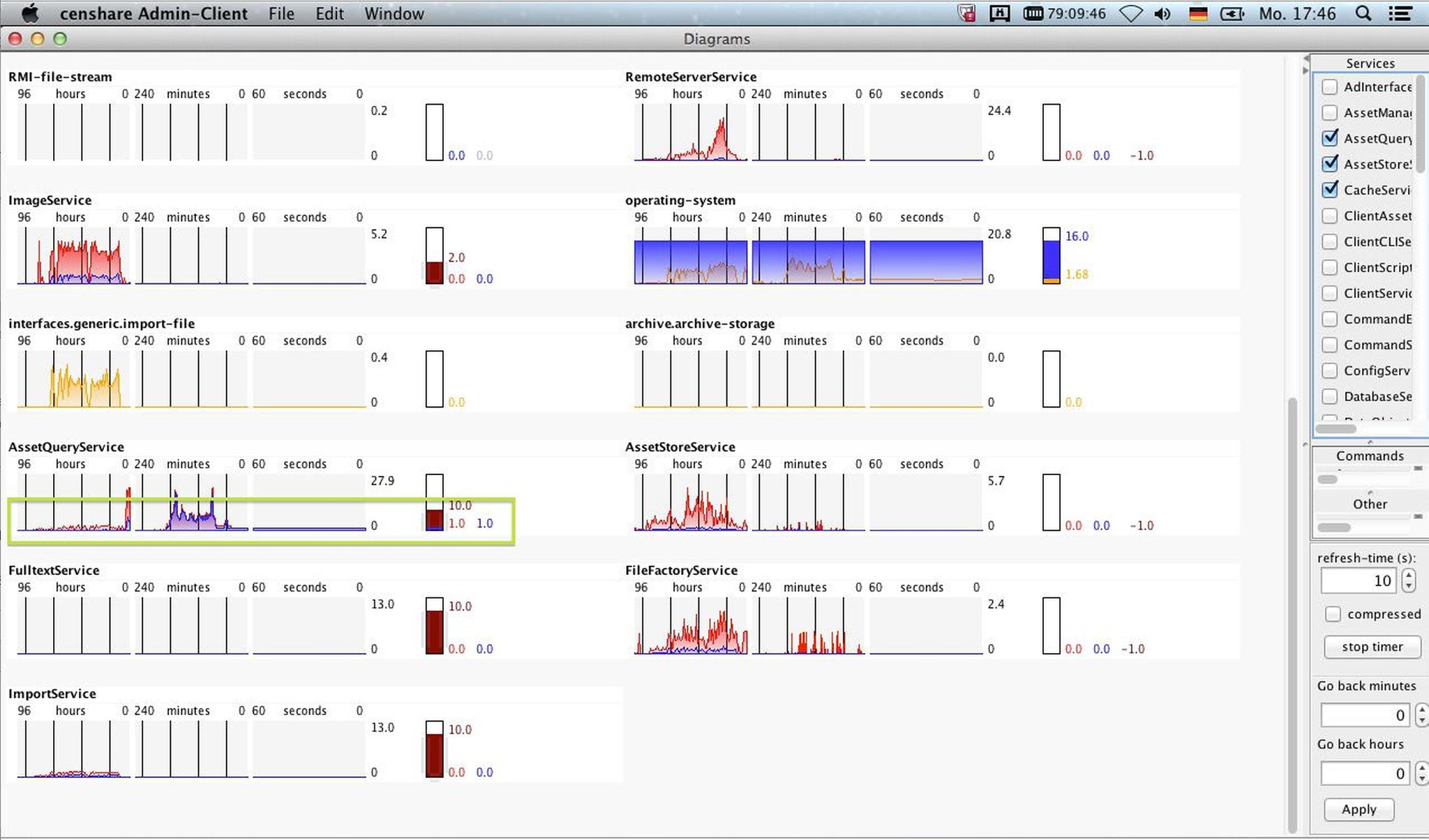This screenshot has height=840, width=1429.
Task: Open the Apple menu
Action: tap(29, 13)
